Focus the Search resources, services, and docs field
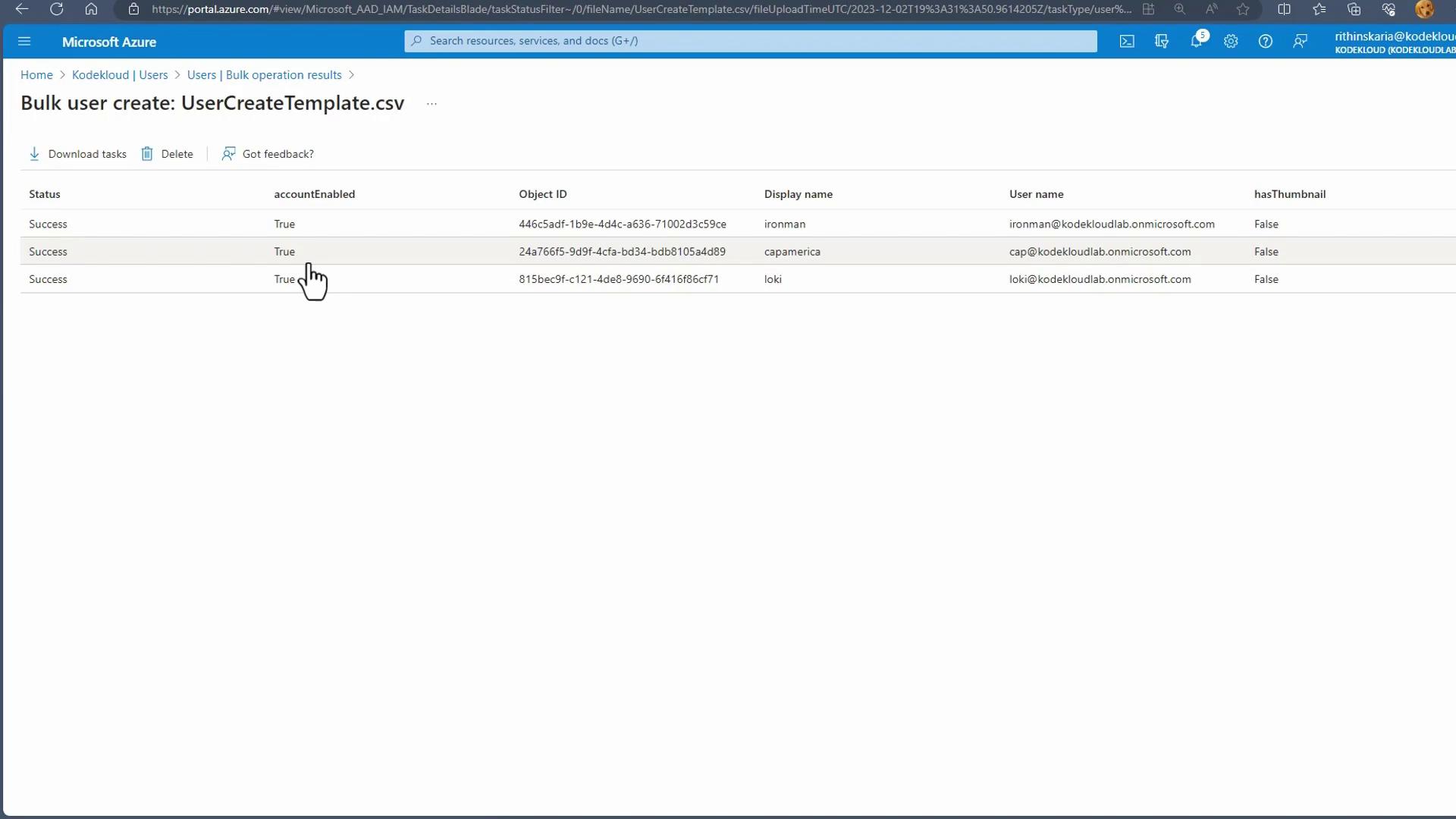Viewport: 1456px width, 819px height. pyautogui.click(x=751, y=41)
